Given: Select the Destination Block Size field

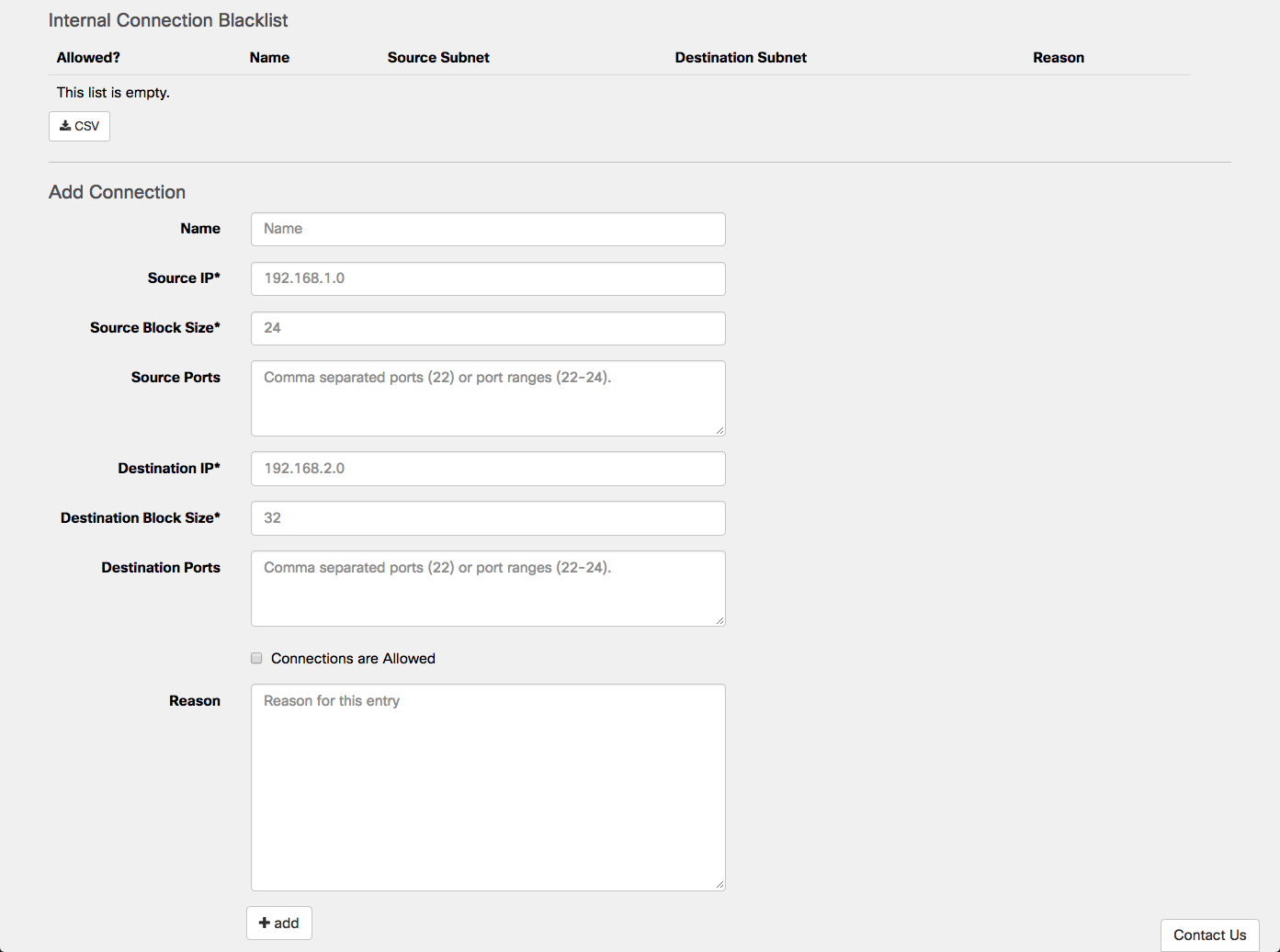Looking at the screenshot, I should pyautogui.click(x=487, y=518).
